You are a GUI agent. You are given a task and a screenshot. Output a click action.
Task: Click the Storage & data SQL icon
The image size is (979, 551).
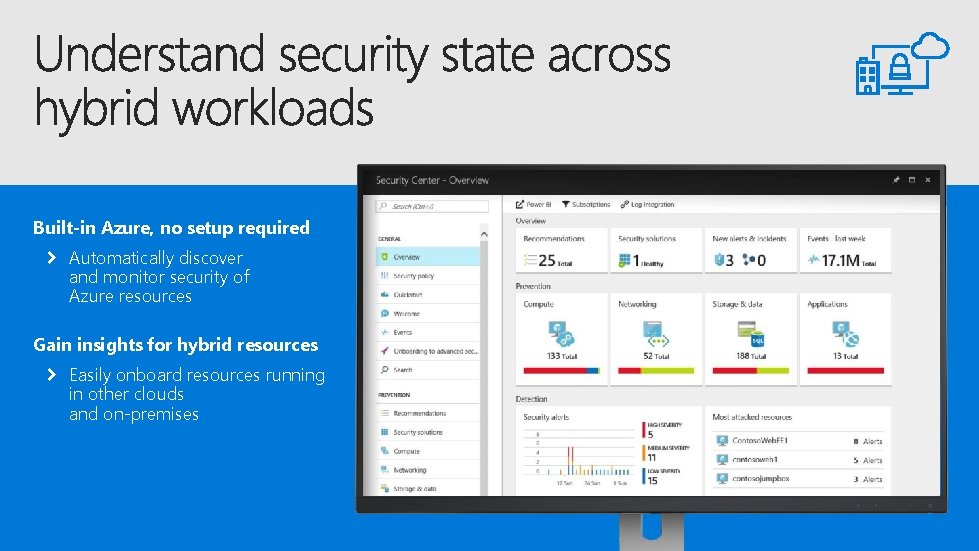tap(750, 334)
